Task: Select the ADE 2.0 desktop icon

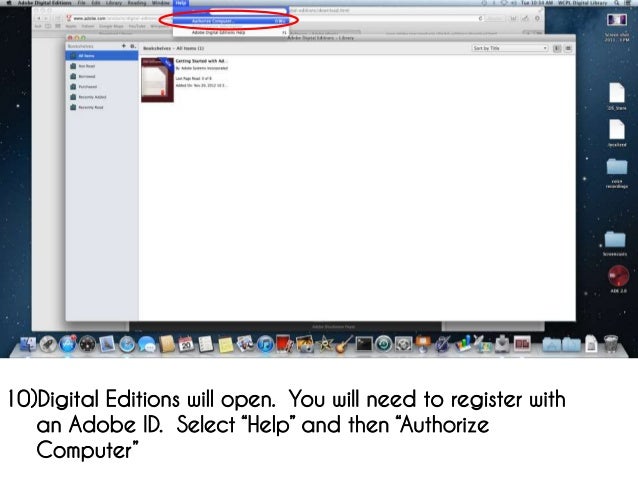Action: [x=618, y=279]
